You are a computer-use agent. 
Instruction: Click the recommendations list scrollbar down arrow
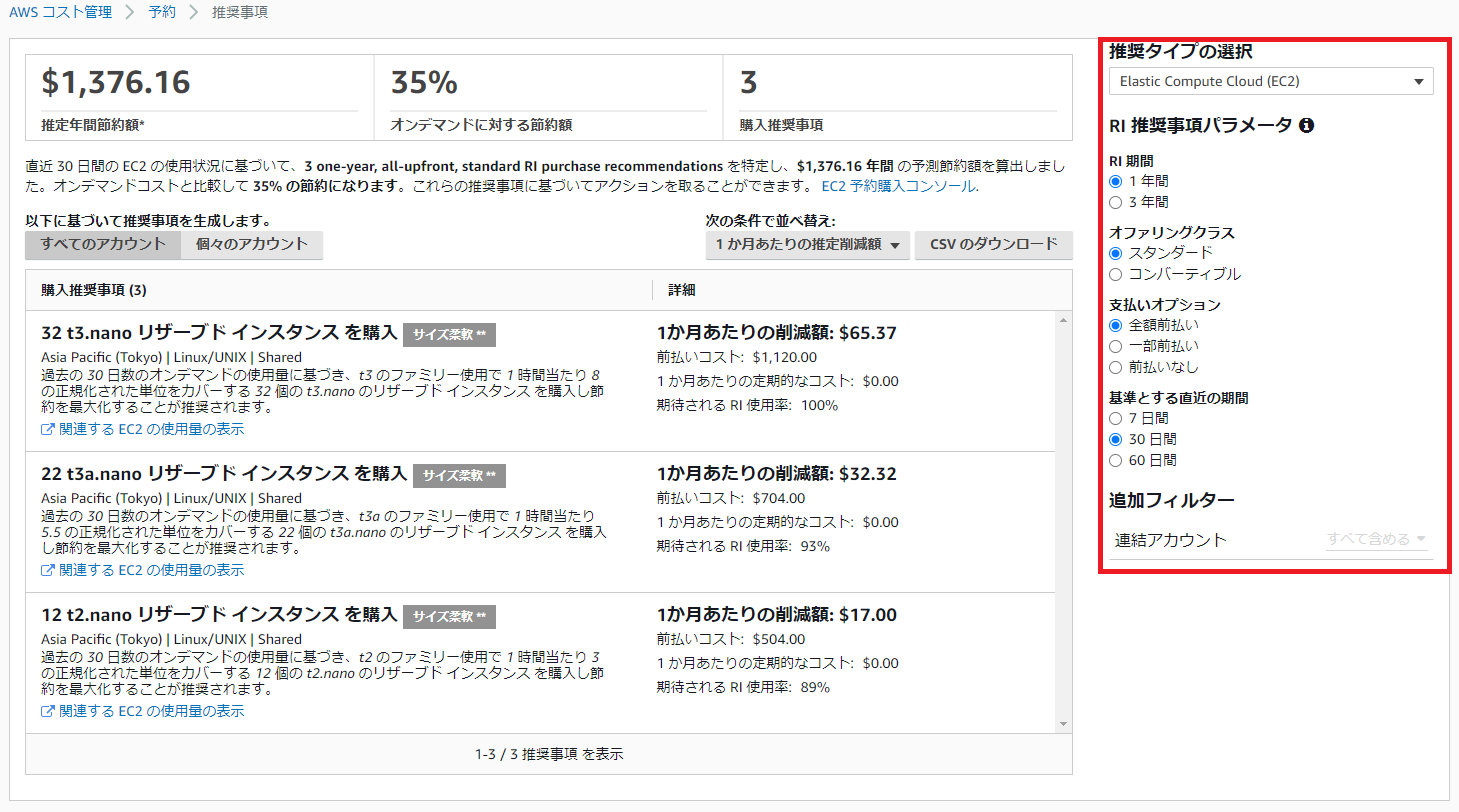[1064, 723]
